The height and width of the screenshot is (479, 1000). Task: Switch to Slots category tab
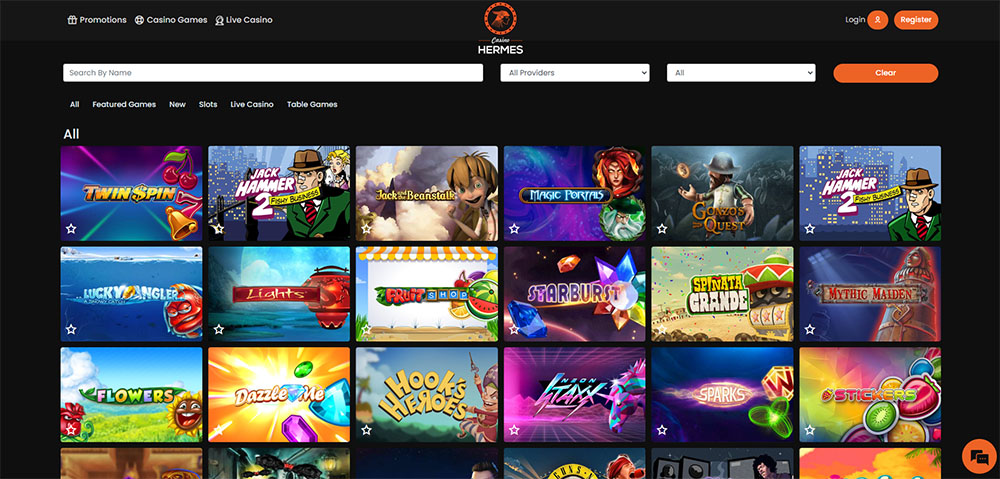tap(208, 104)
